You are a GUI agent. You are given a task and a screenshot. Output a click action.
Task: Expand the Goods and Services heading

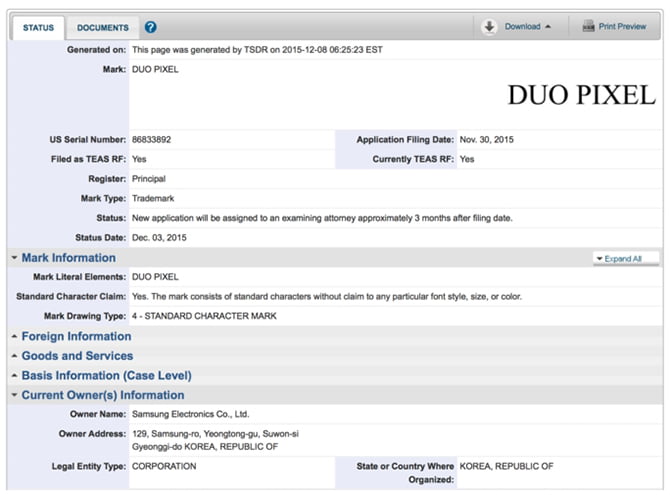(x=77, y=356)
